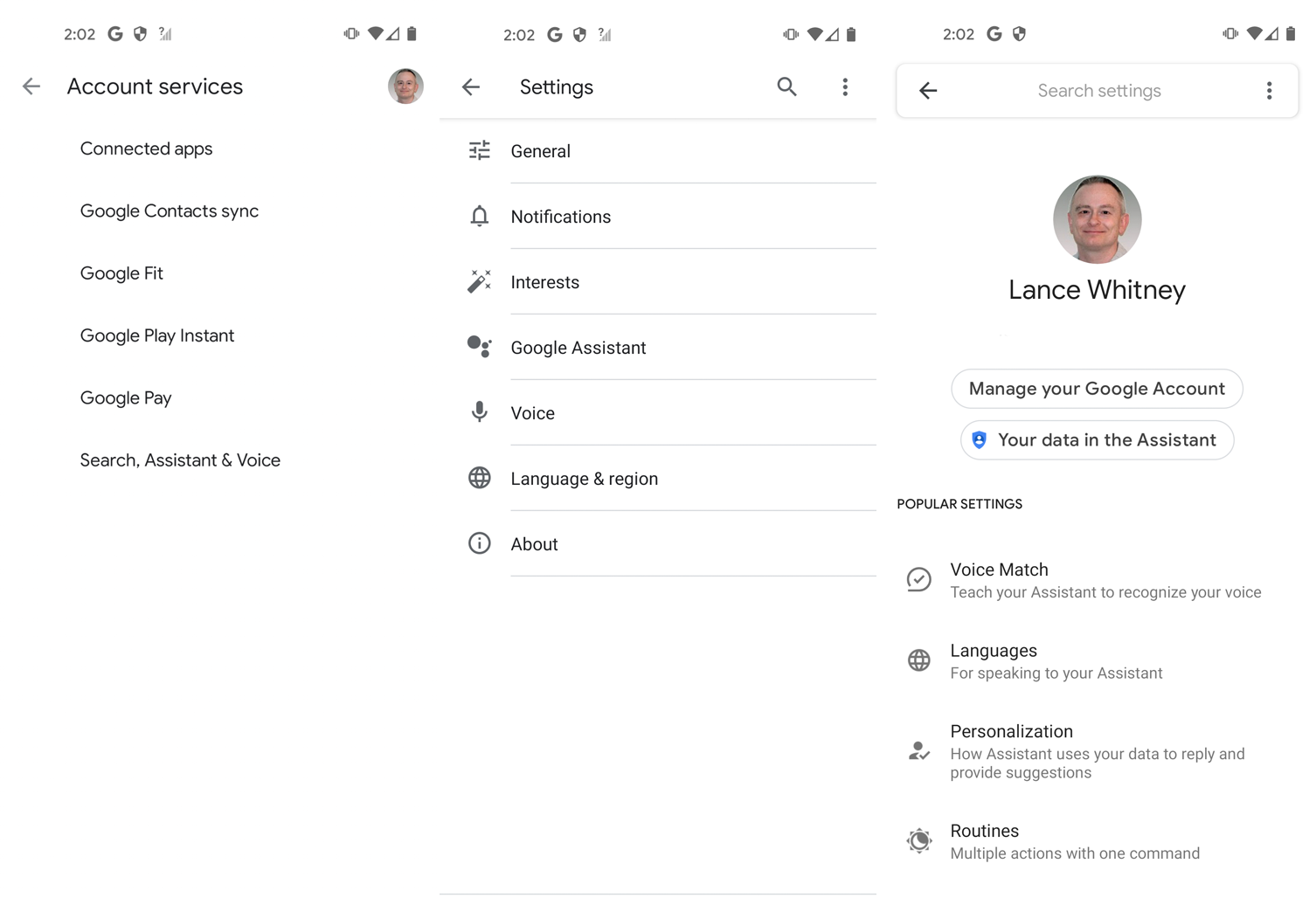Open Interests settings
The width and height of the screenshot is (1316, 898).
(658, 282)
